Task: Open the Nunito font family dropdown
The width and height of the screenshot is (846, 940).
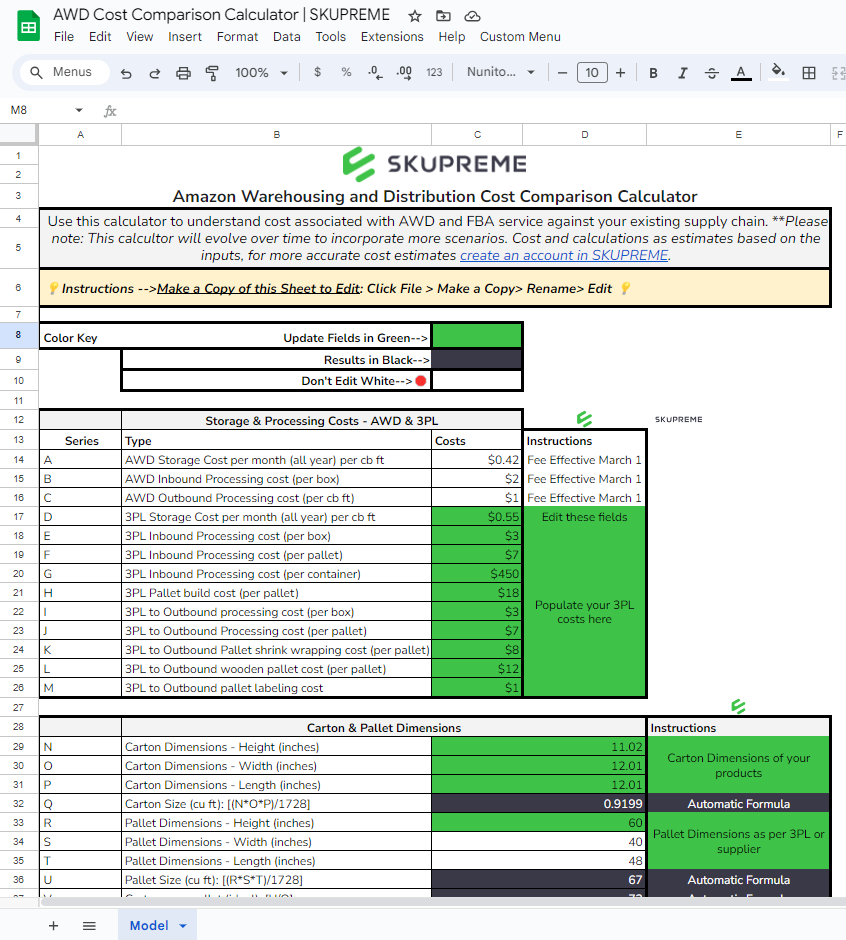Action: pos(501,72)
